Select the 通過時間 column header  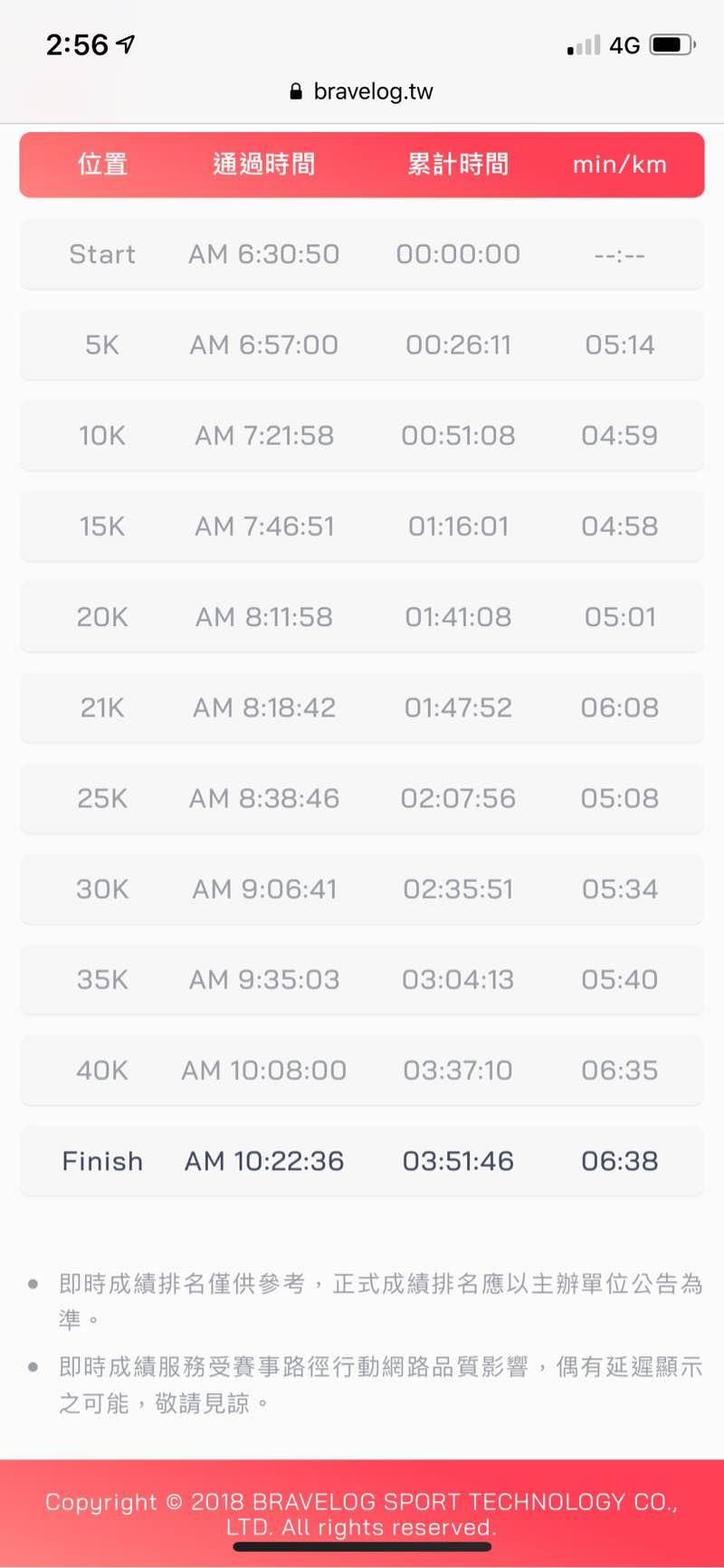click(263, 165)
